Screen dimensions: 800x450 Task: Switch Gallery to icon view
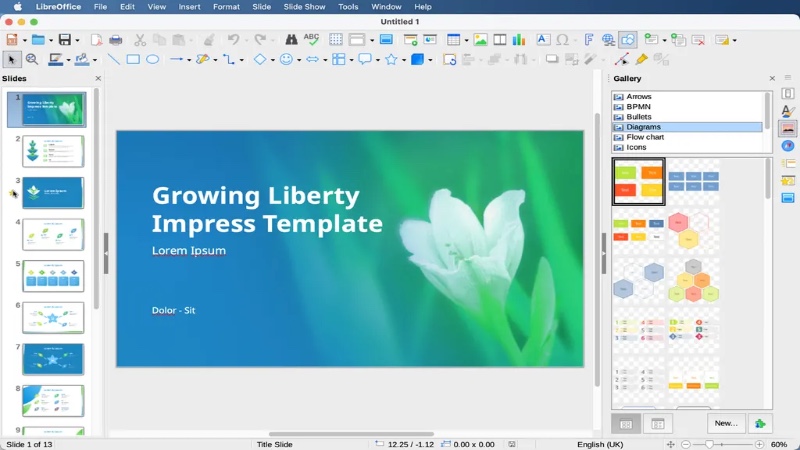tap(626, 424)
